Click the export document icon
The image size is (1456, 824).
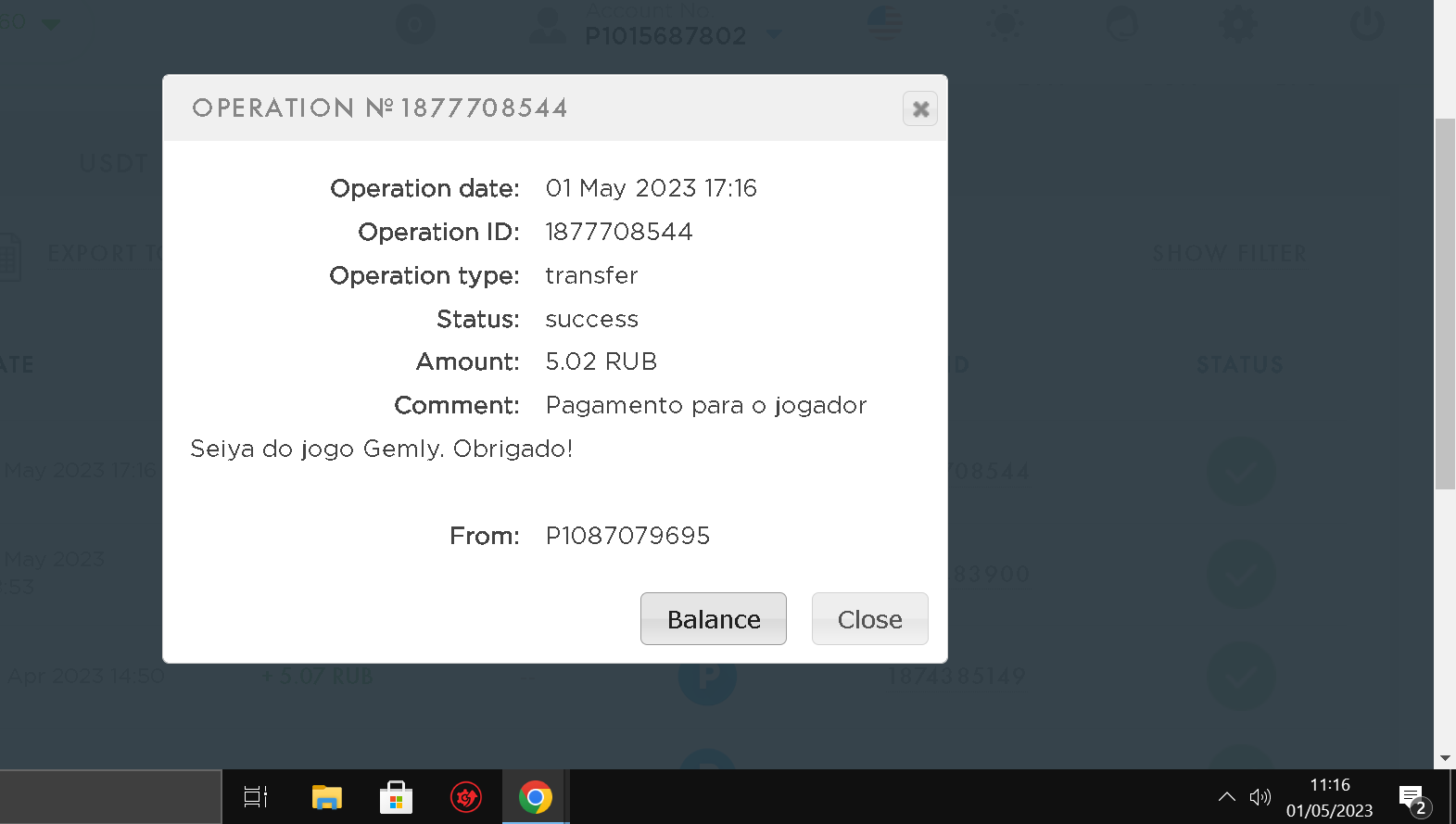click(9, 256)
